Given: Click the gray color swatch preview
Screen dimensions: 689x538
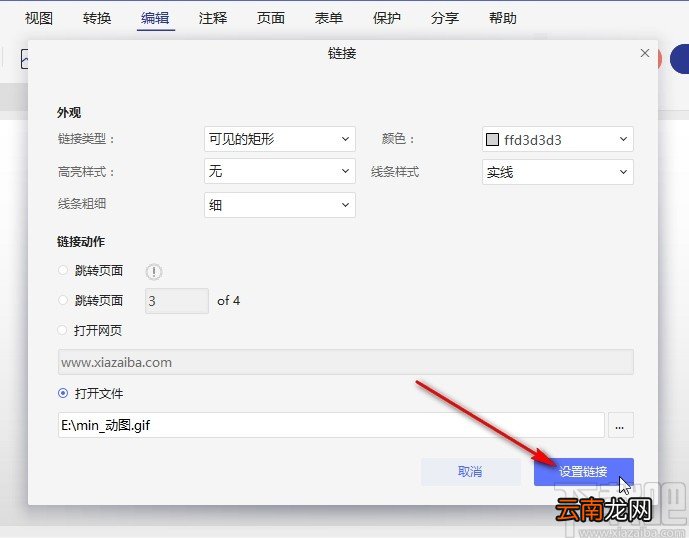Looking at the screenshot, I should click(492, 140).
